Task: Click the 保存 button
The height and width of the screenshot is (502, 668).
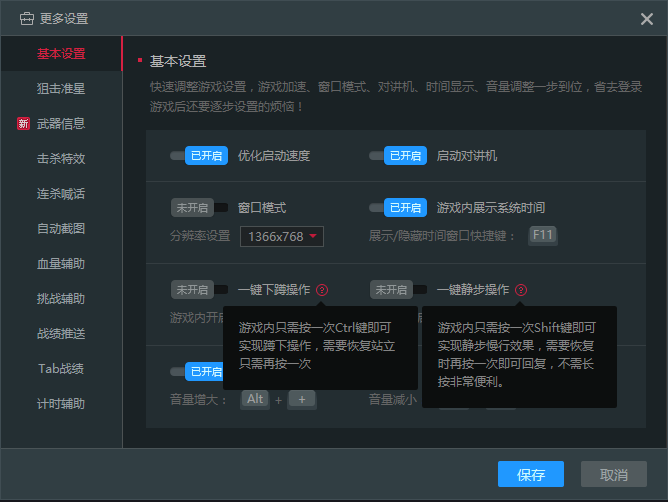Action: point(531,474)
